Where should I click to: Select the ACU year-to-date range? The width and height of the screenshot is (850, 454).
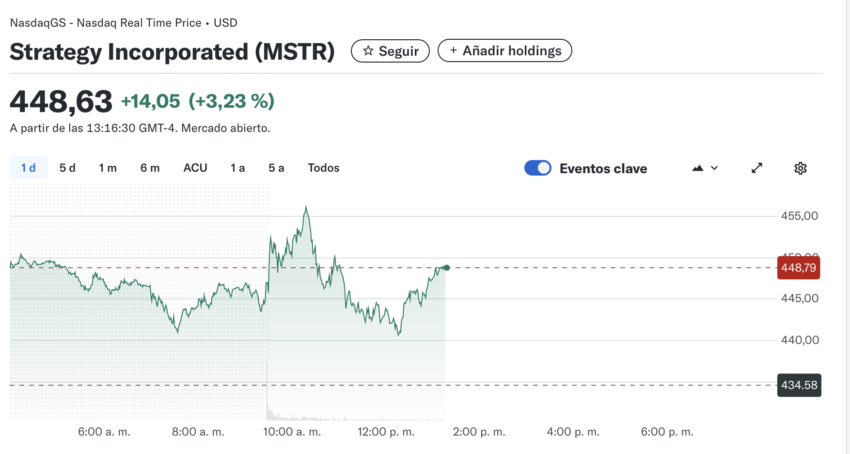click(x=195, y=168)
